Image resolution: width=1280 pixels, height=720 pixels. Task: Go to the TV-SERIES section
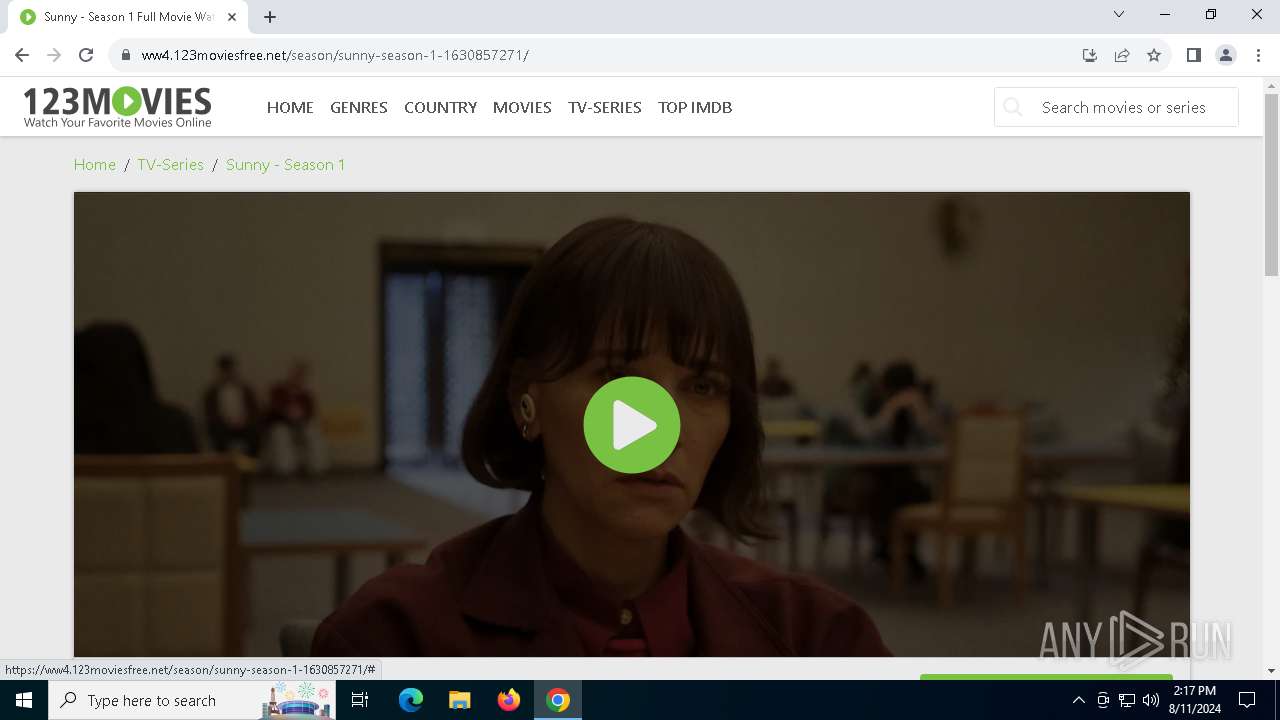(x=605, y=107)
